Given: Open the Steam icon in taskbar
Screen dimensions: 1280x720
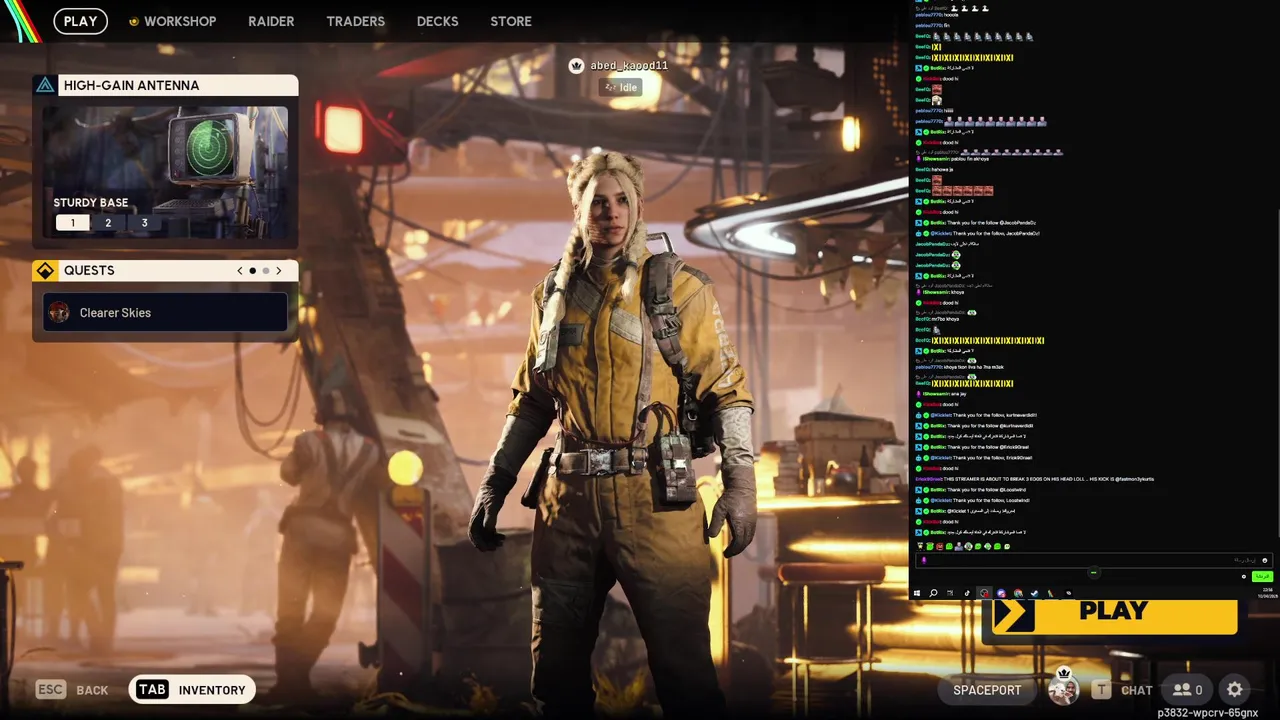Looking at the screenshot, I should pos(1034,593).
